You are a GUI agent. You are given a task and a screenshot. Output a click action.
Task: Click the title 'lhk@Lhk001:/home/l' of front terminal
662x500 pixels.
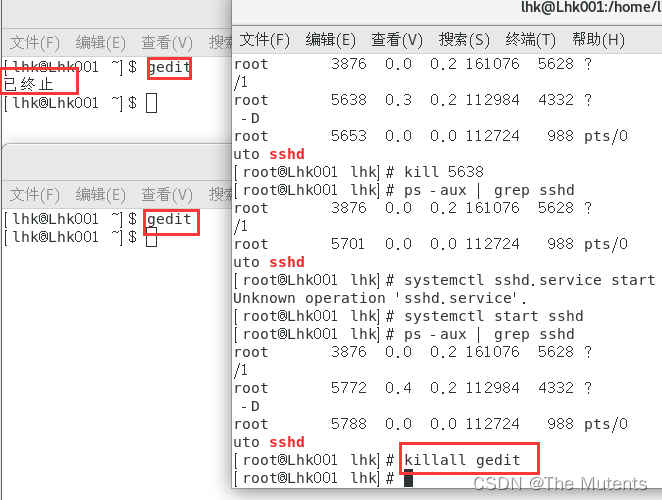pos(591,7)
